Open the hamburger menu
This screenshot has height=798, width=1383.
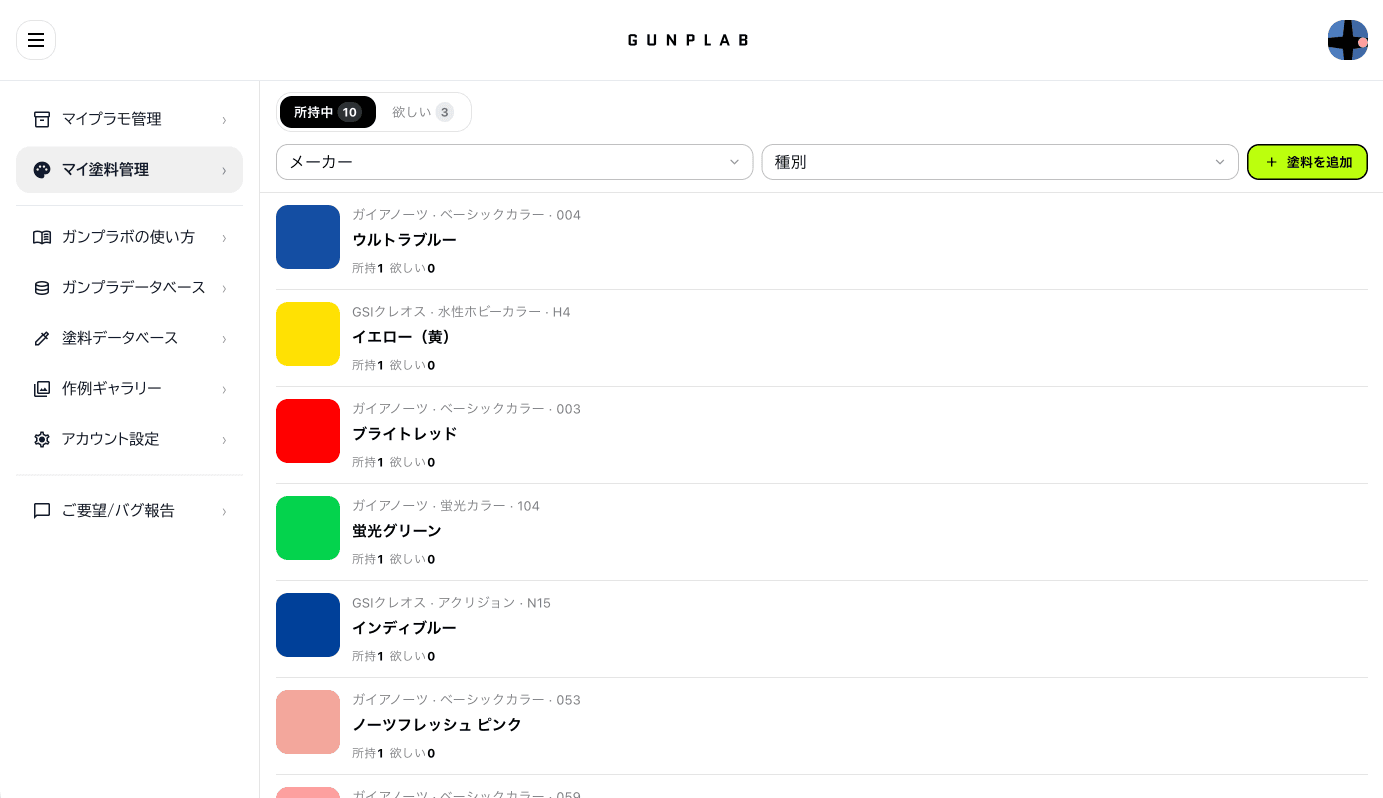point(36,40)
